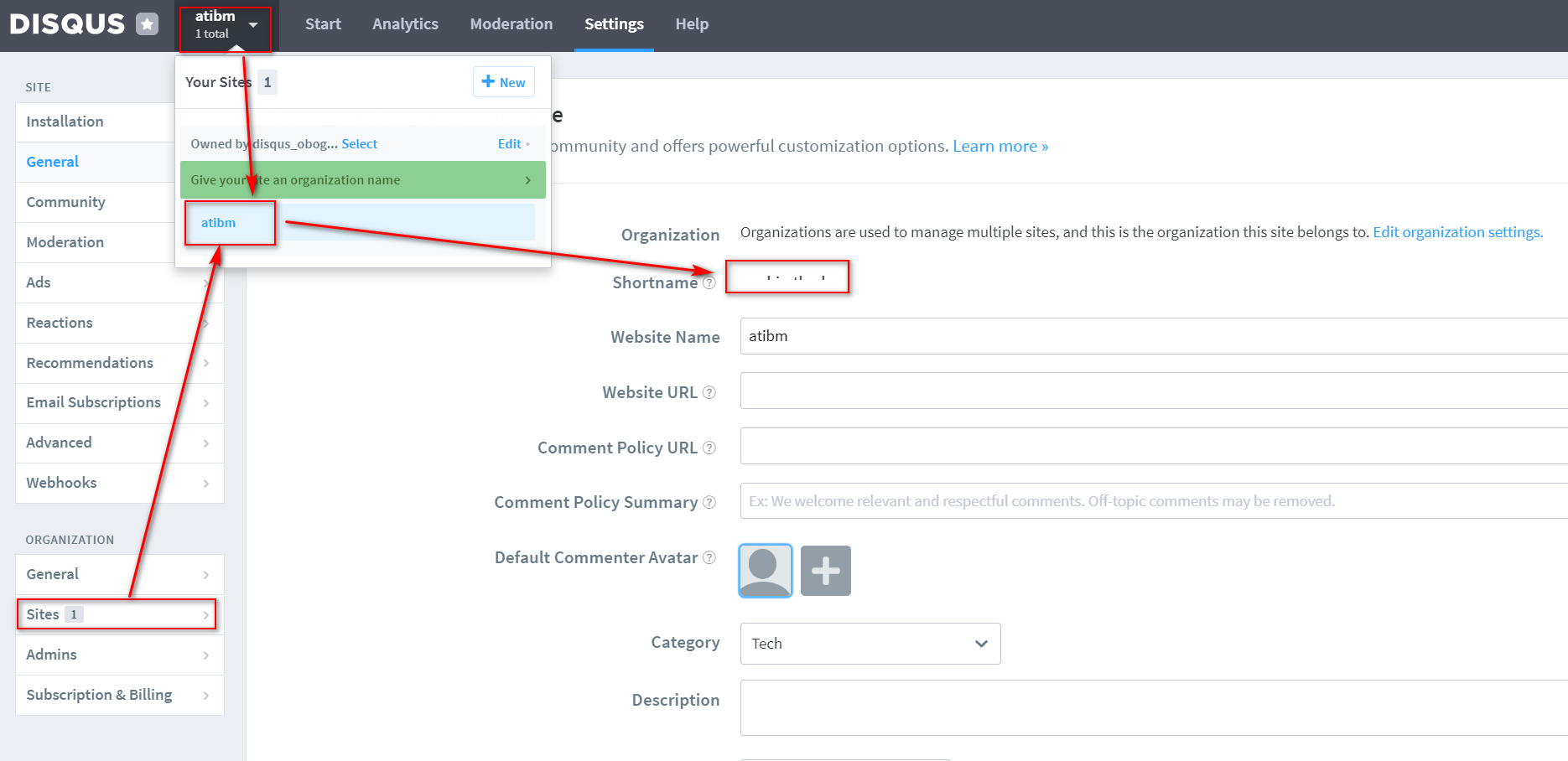1568x761 pixels.
Task: Open Installation in the Site sidebar
Action: click(95, 122)
